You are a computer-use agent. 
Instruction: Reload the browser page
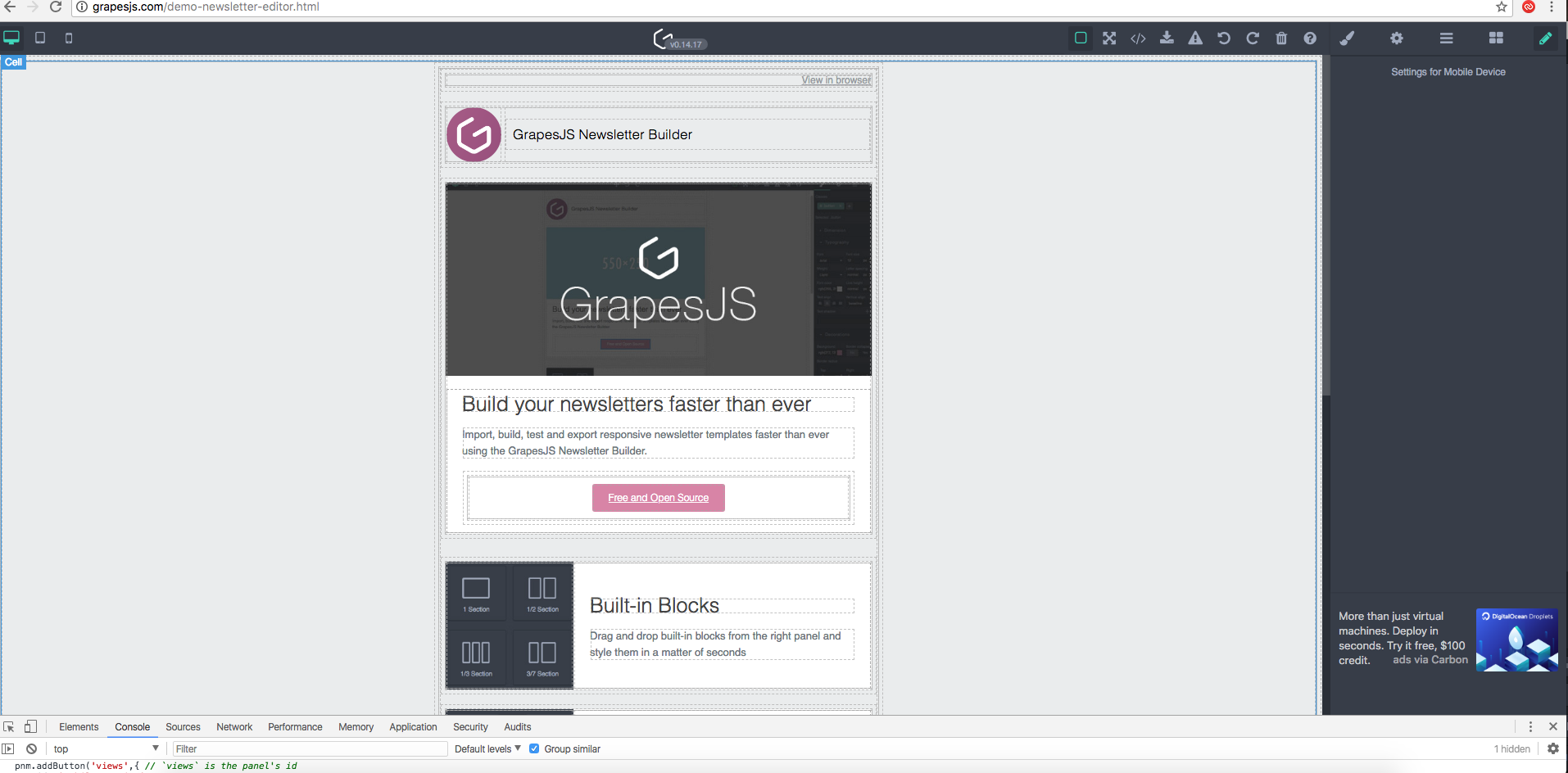point(56,7)
